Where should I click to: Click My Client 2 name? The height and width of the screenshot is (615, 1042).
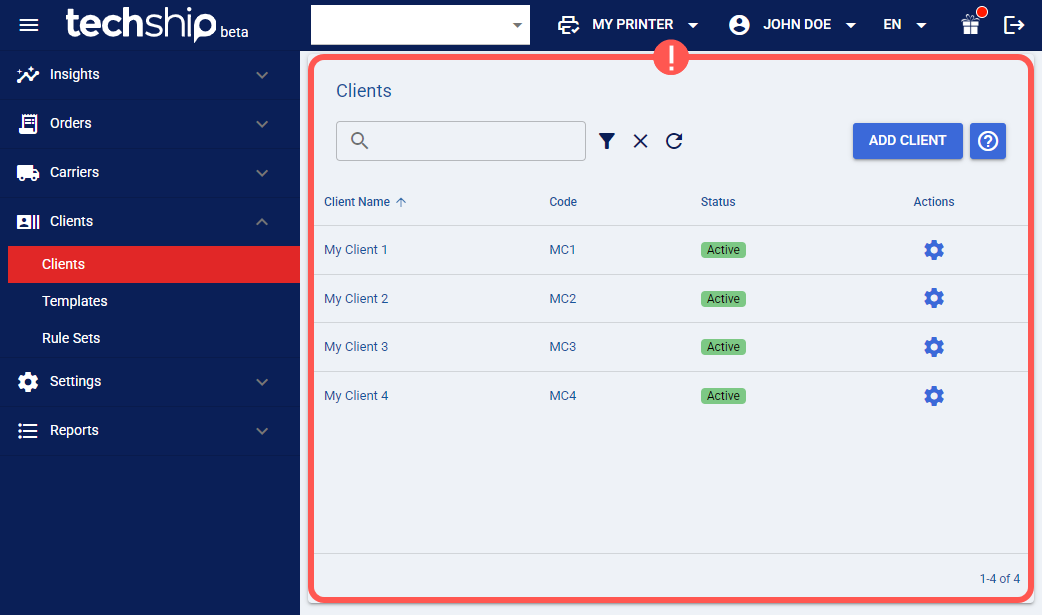coord(356,299)
